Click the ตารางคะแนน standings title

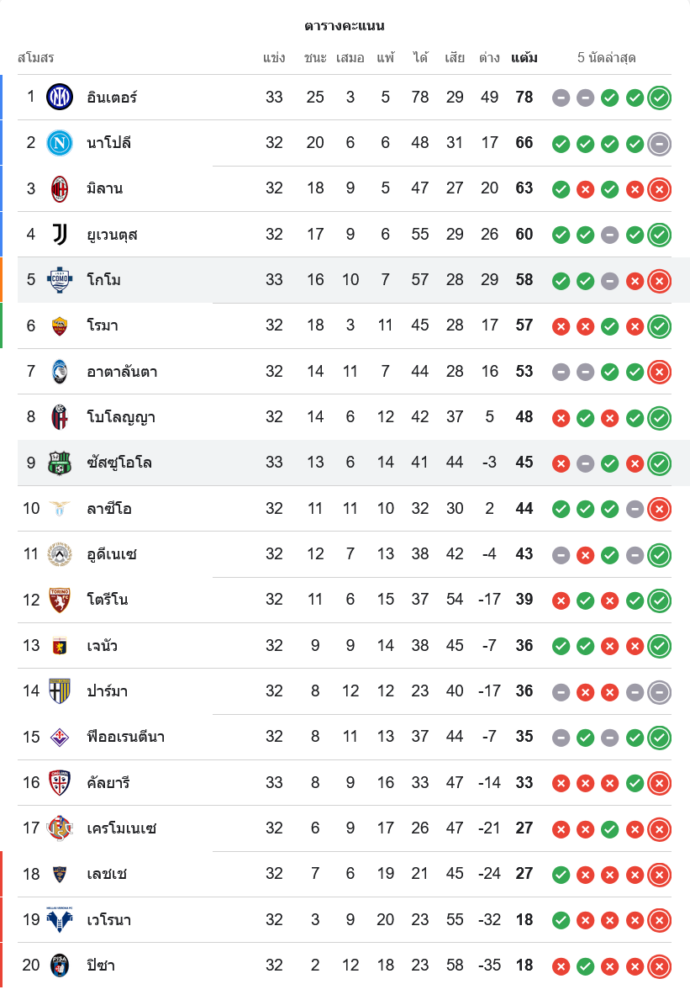[x=345, y=26]
